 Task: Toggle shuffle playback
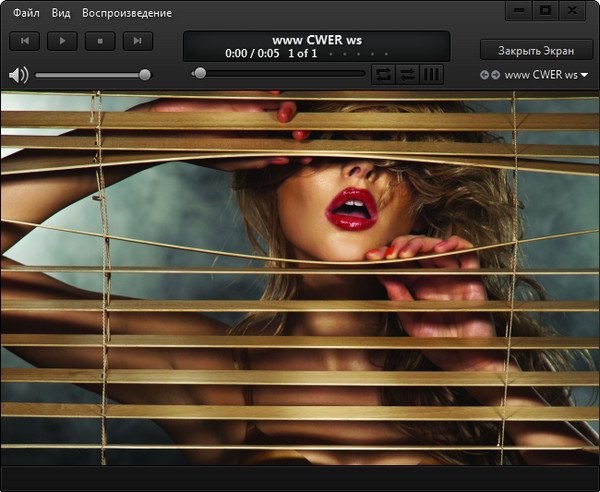406,74
